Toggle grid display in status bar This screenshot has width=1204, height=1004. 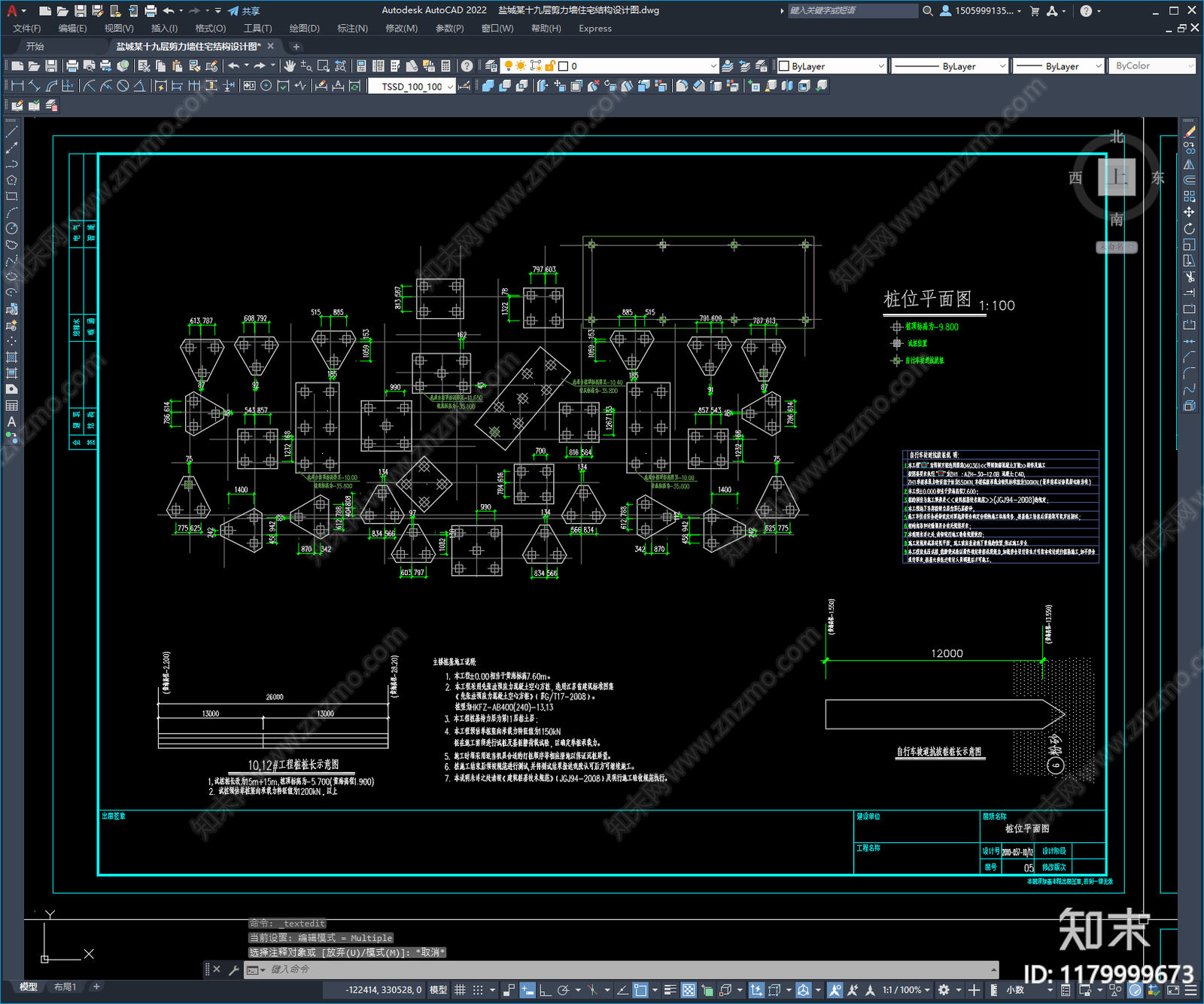[x=460, y=990]
